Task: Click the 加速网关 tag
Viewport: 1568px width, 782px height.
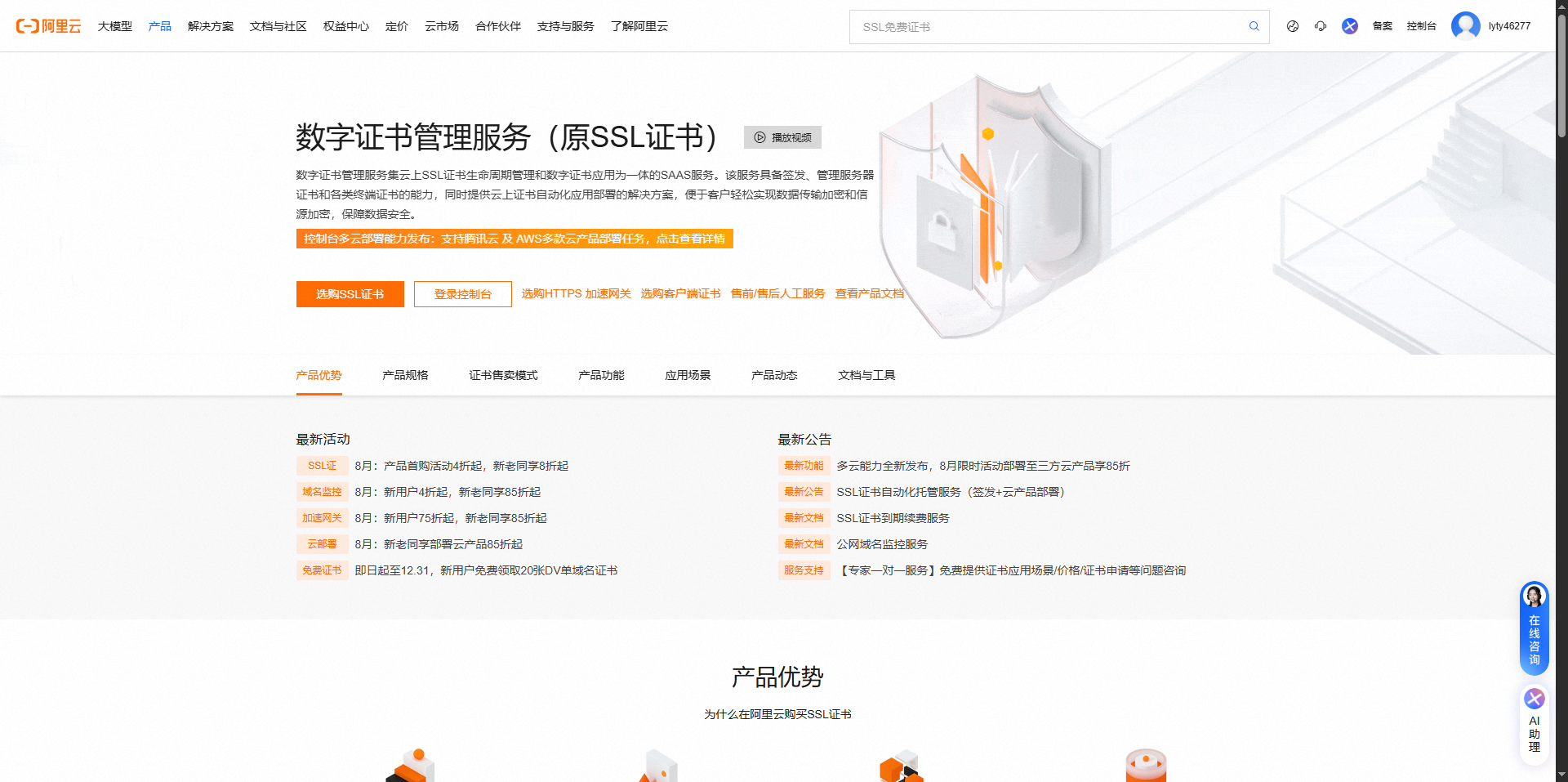Action: point(323,518)
